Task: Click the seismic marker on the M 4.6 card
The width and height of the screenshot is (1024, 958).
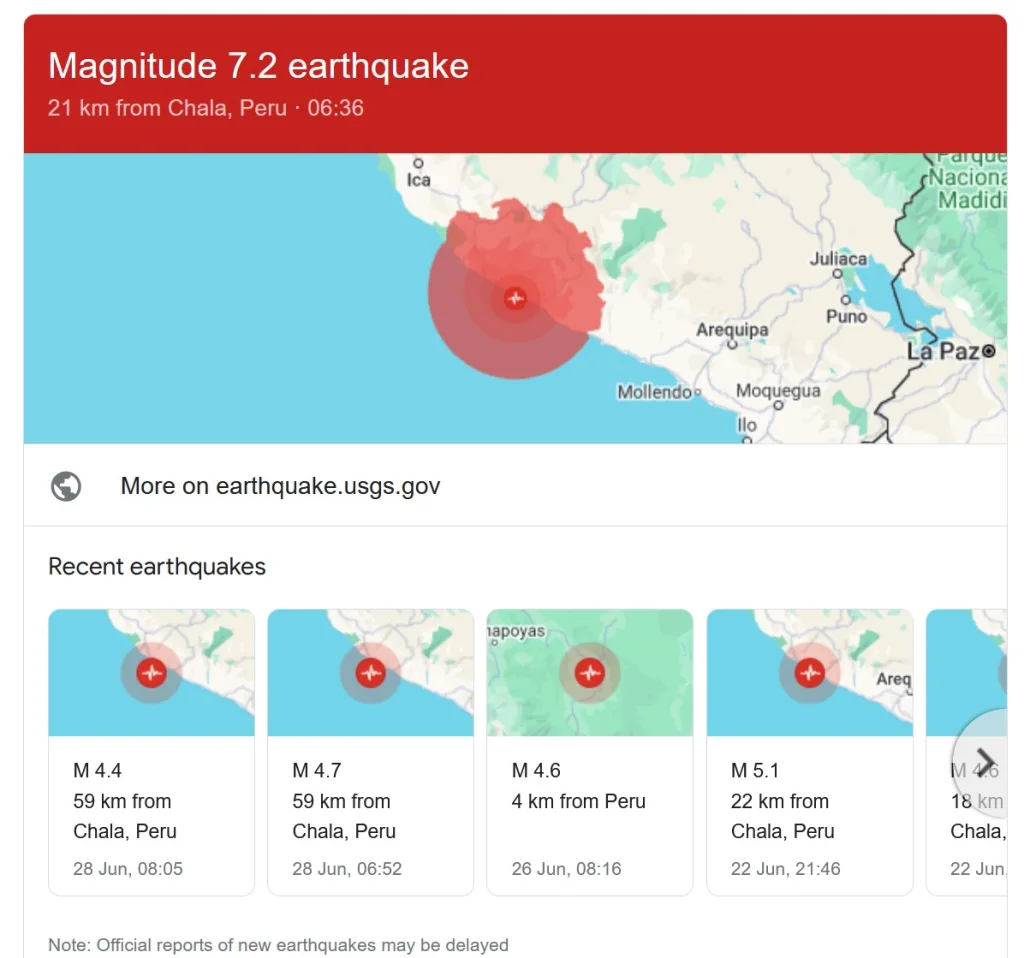Action: pos(590,673)
